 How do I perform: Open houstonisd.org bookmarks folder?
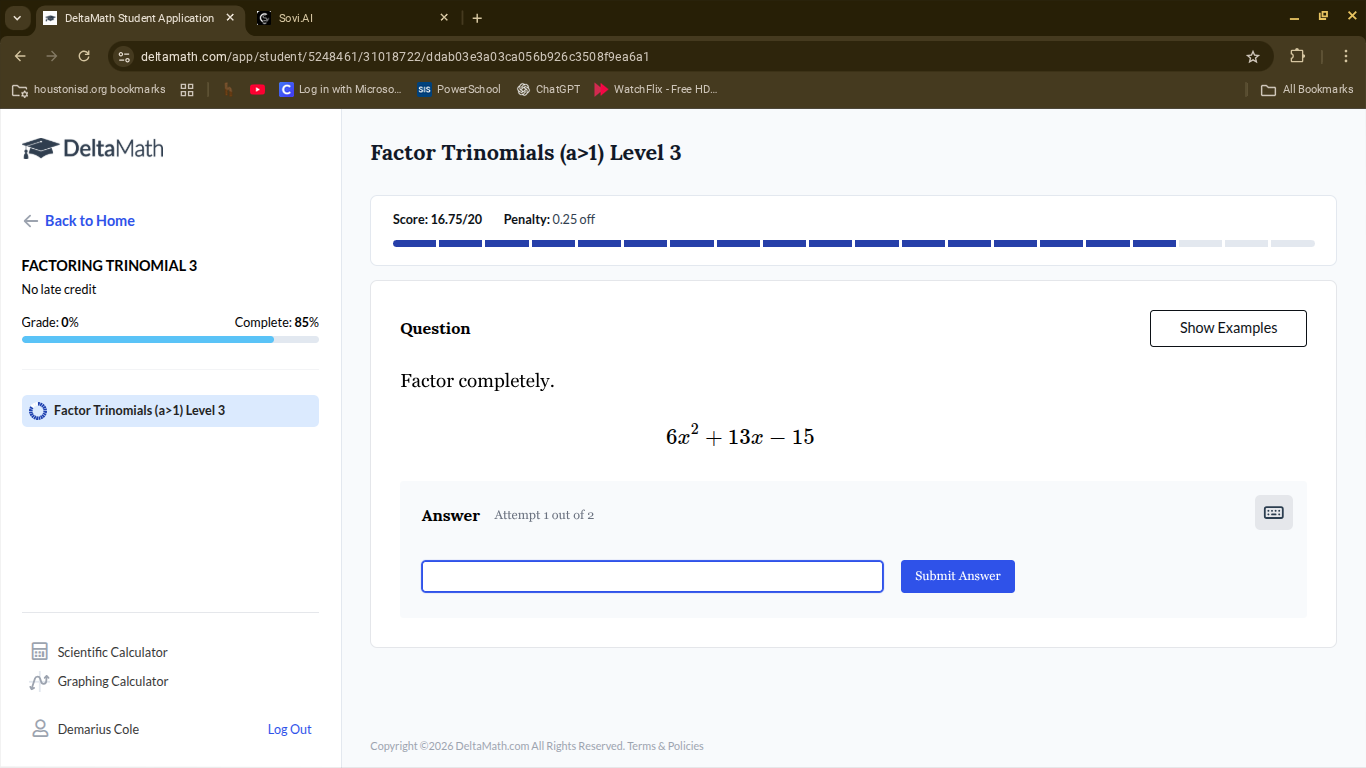[89, 89]
